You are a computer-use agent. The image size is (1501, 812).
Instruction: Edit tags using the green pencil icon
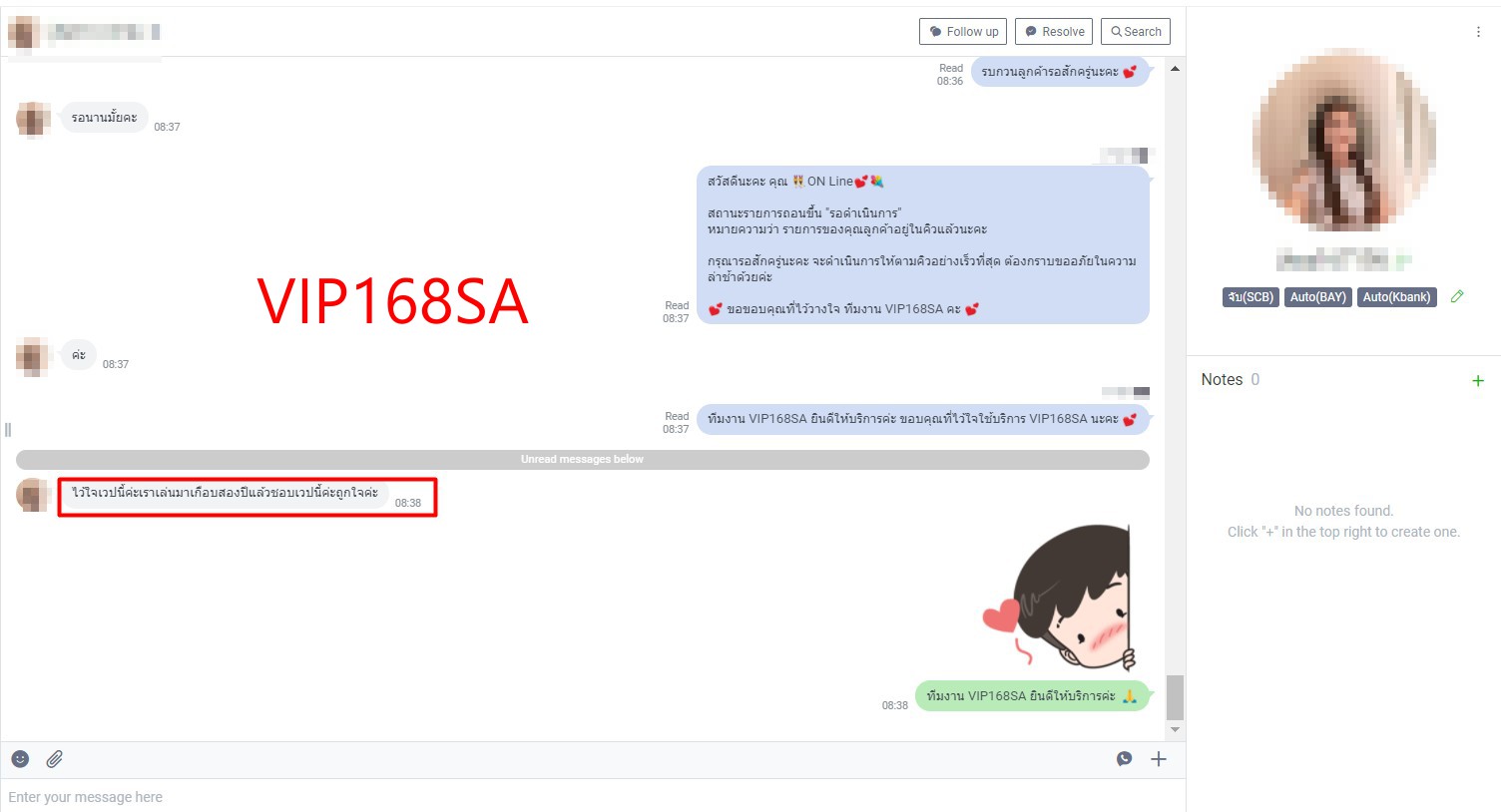click(1457, 296)
